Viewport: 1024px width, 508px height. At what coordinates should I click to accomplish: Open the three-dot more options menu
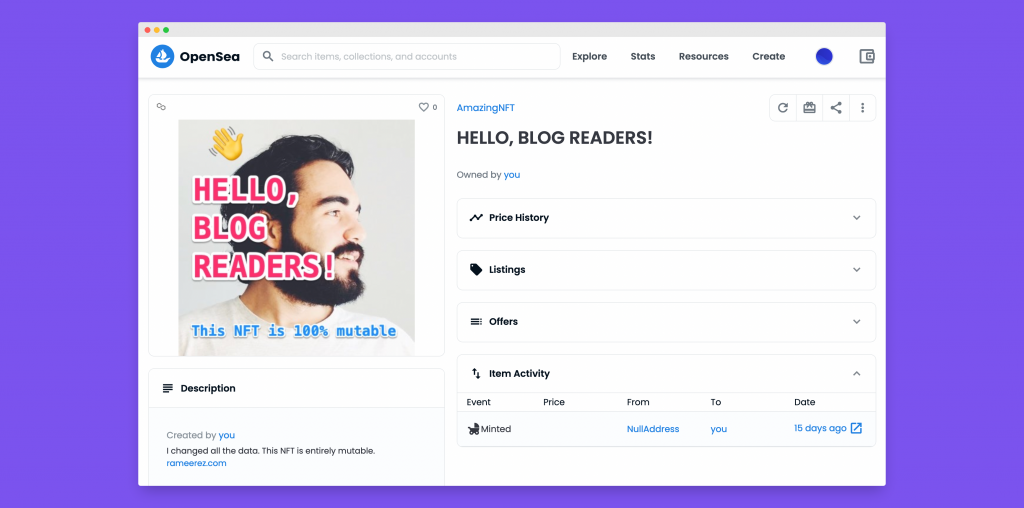[x=863, y=108]
